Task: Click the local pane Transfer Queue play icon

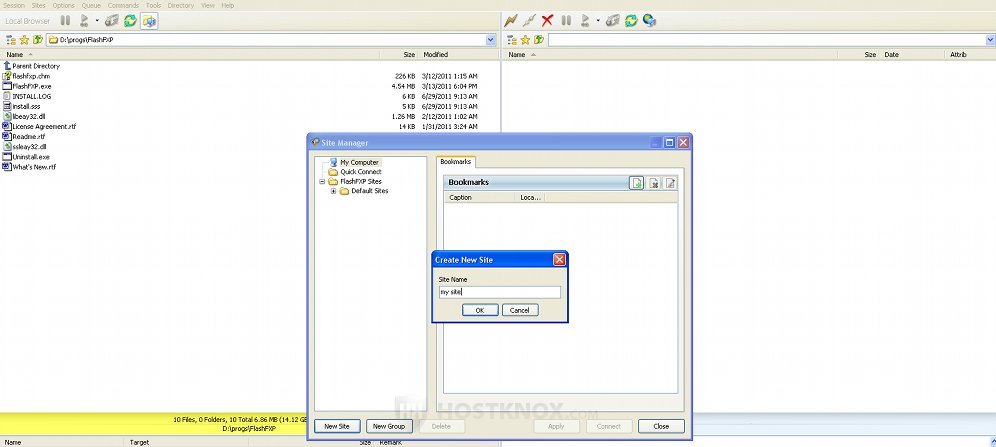Action: (x=83, y=21)
